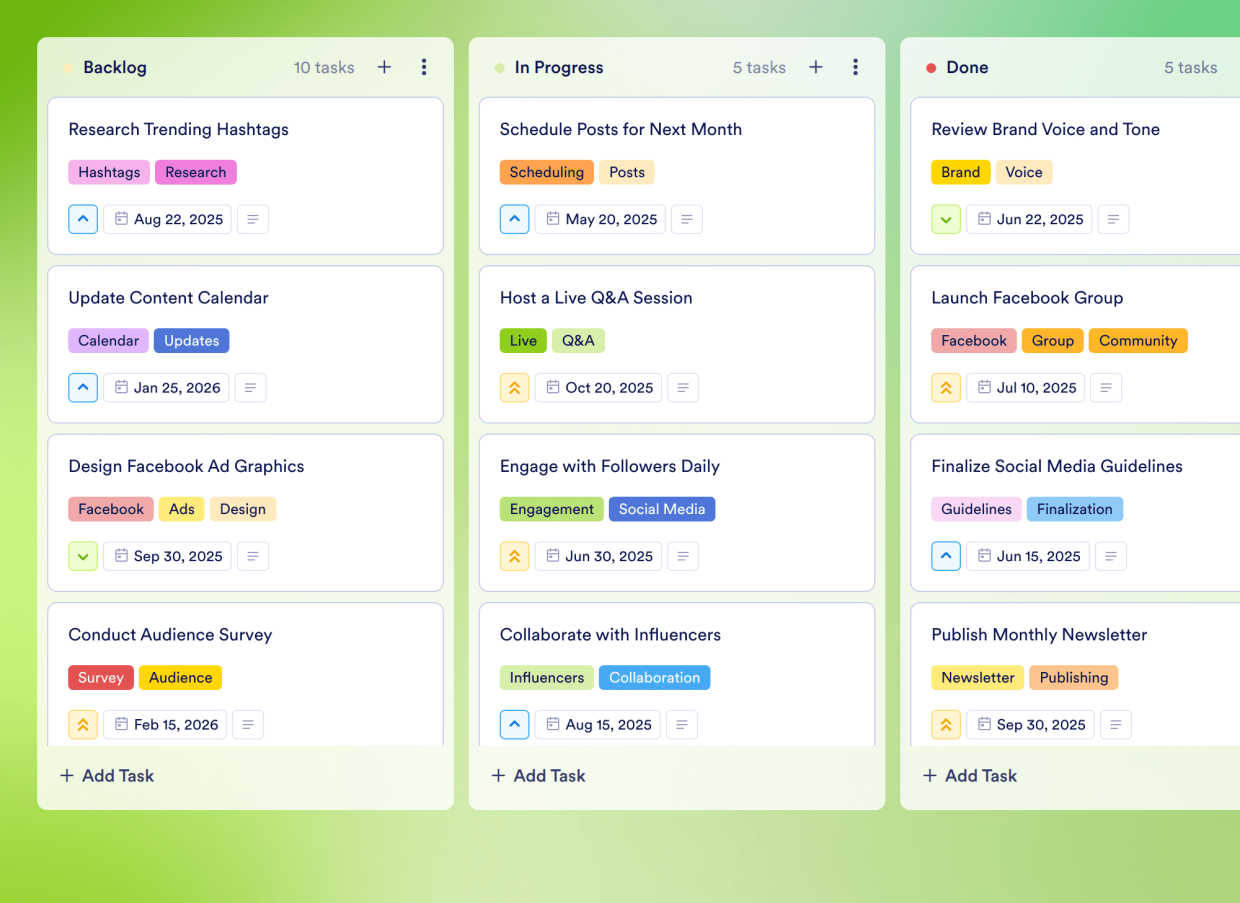The image size is (1240, 903).
Task: Select the In Progress column header
Action: [x=559, y=67]
